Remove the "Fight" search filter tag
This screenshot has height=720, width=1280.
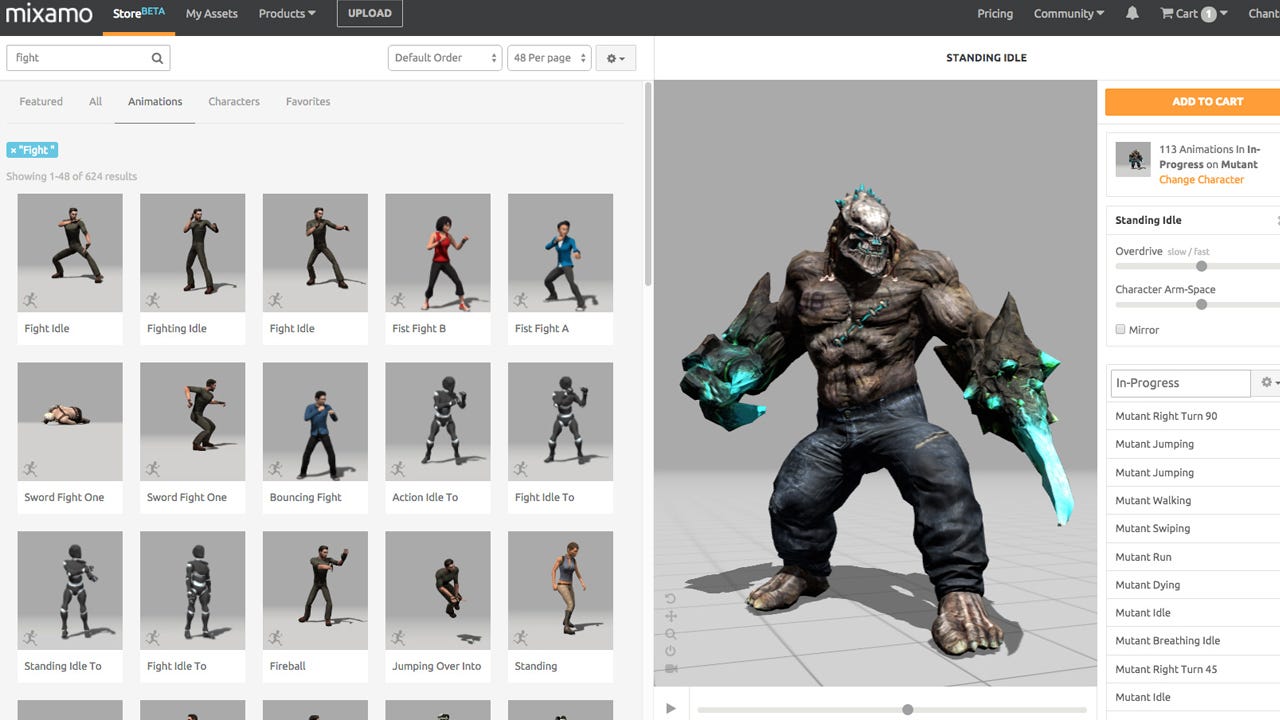[14, 150]
